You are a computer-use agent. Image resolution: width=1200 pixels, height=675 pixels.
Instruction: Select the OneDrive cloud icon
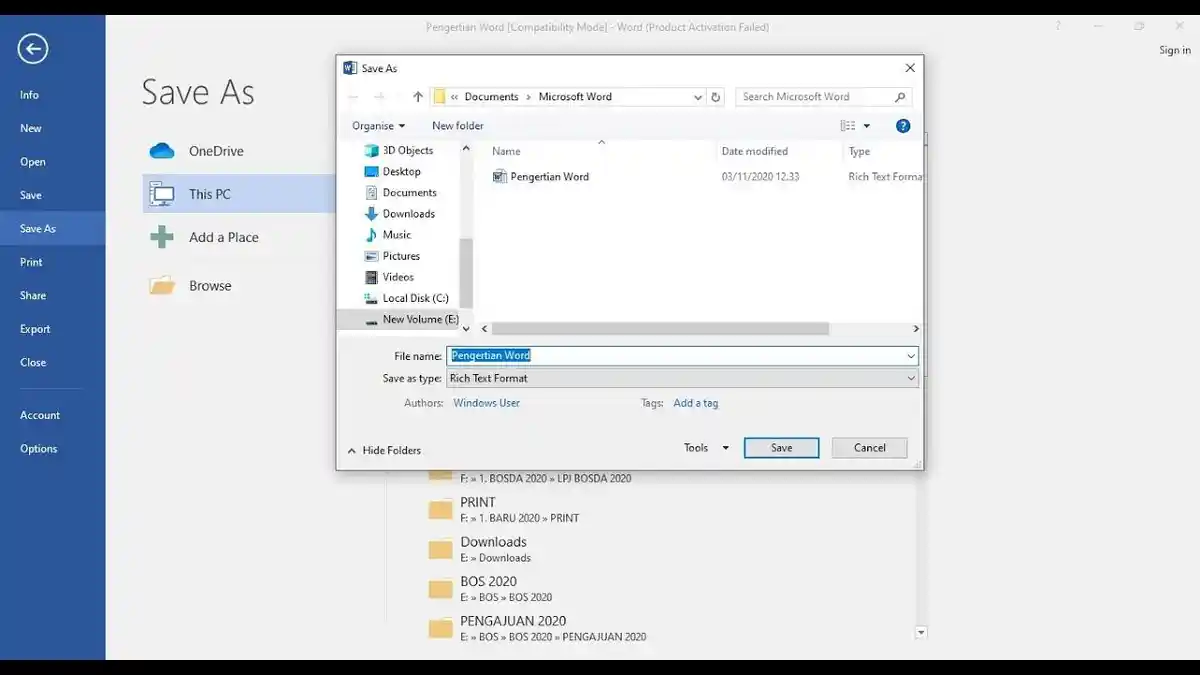click(162, 151)
